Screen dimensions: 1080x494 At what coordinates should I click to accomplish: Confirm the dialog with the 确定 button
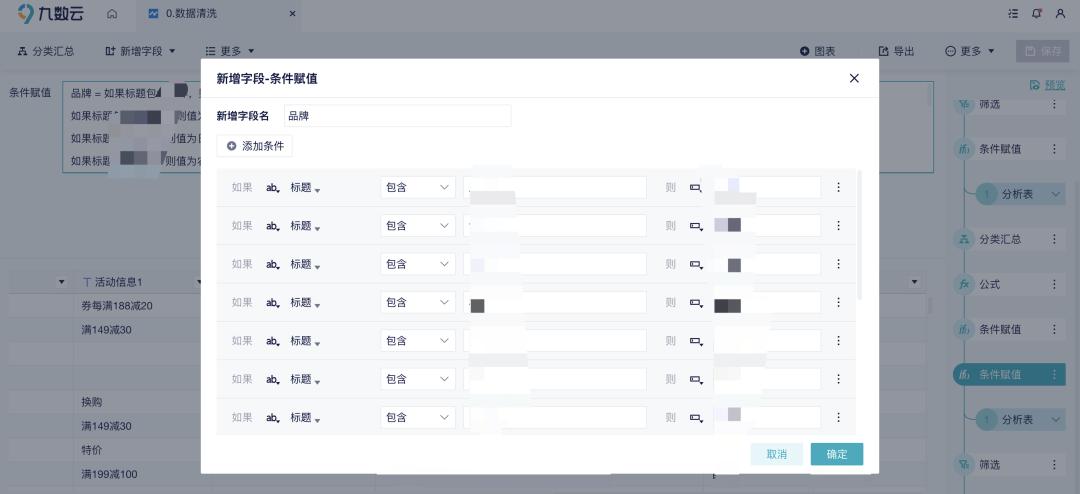coord(836,454)
